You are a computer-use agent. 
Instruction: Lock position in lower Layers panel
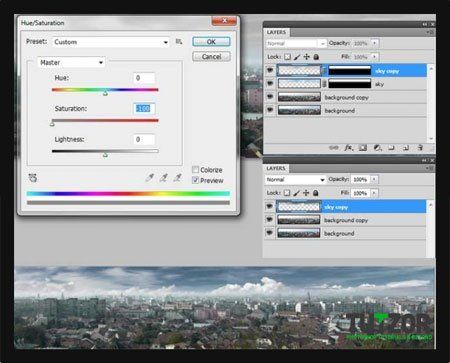coord(306,193)
